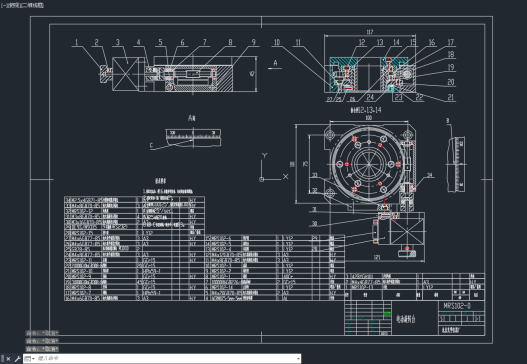
Task: Open command line customize wrench menu
Action: point(17,359)
